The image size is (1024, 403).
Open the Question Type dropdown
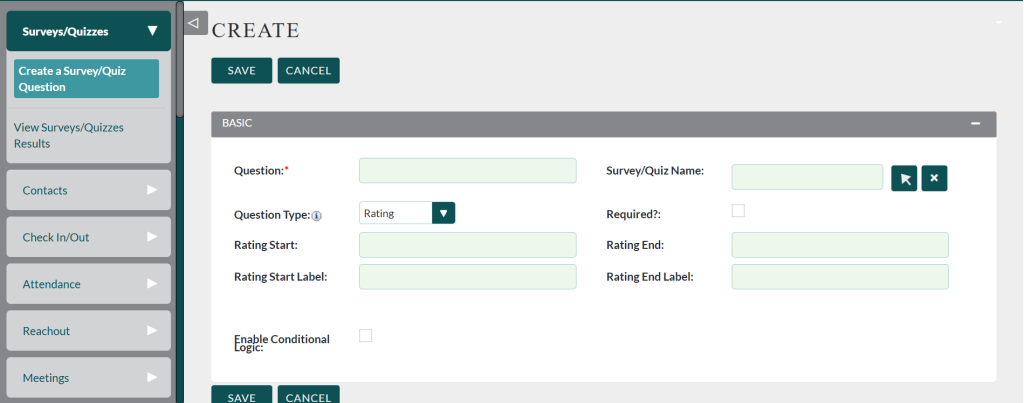(x=443, y=213)
